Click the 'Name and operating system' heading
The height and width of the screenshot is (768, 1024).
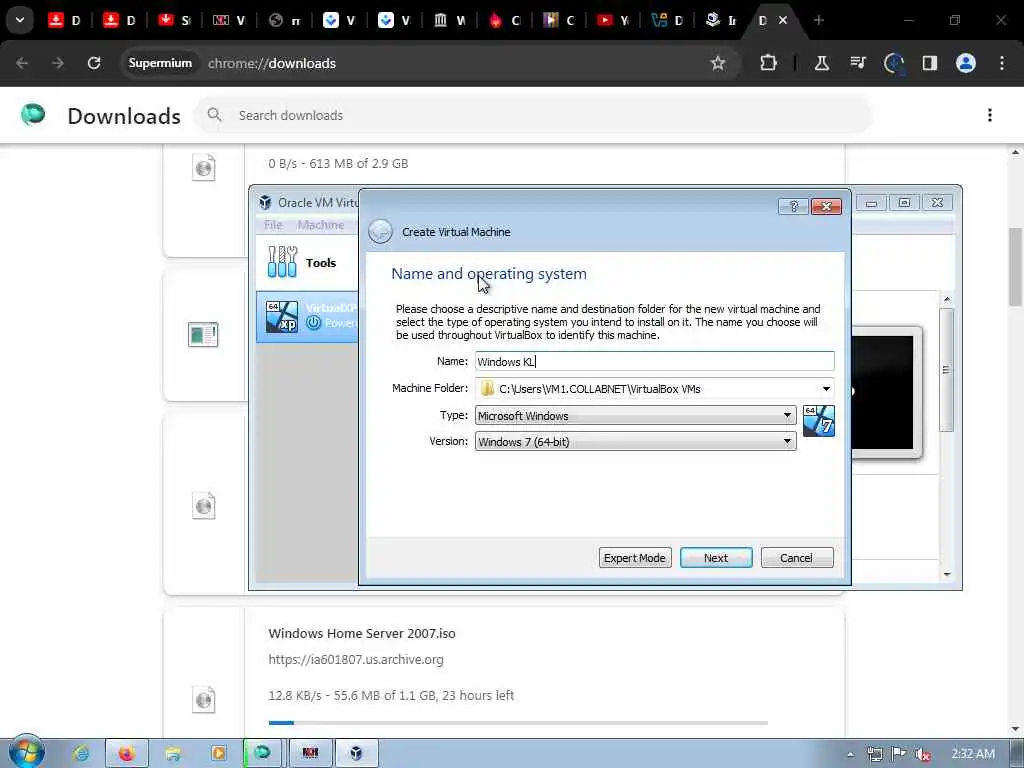(488, 274)
